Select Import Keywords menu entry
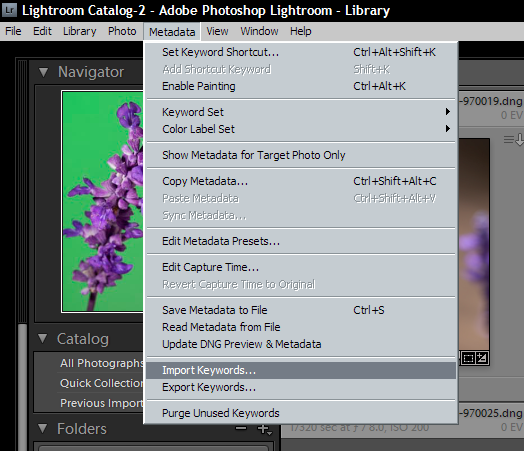This screenshot has width=524, height=451. point(301,370)
